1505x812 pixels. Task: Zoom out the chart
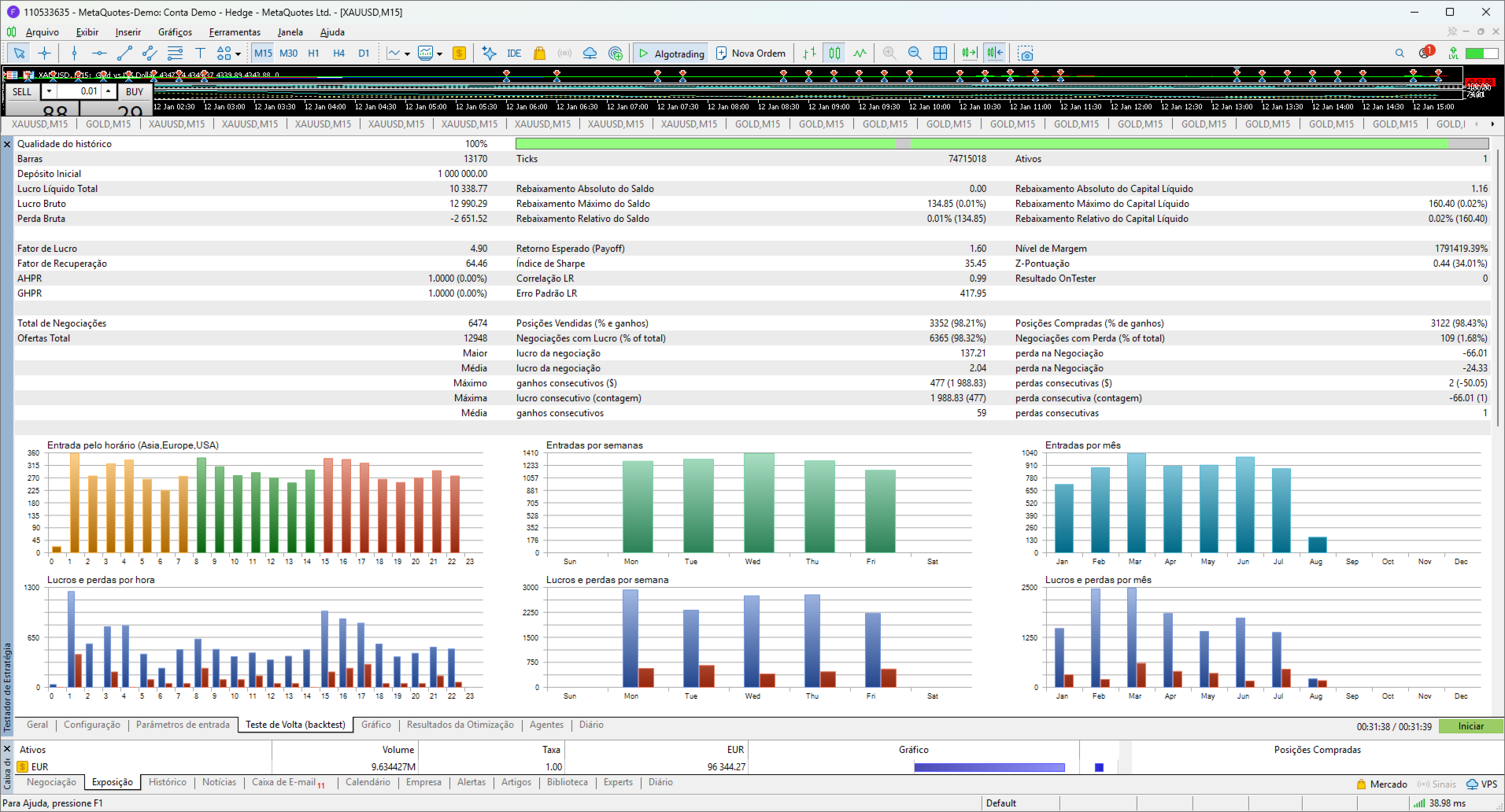point(915,54)
